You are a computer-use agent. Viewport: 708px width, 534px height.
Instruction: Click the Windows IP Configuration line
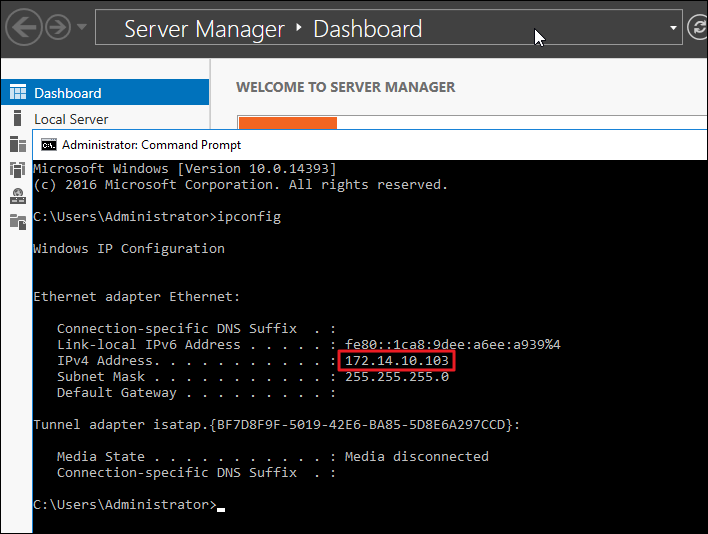(129, 249)
